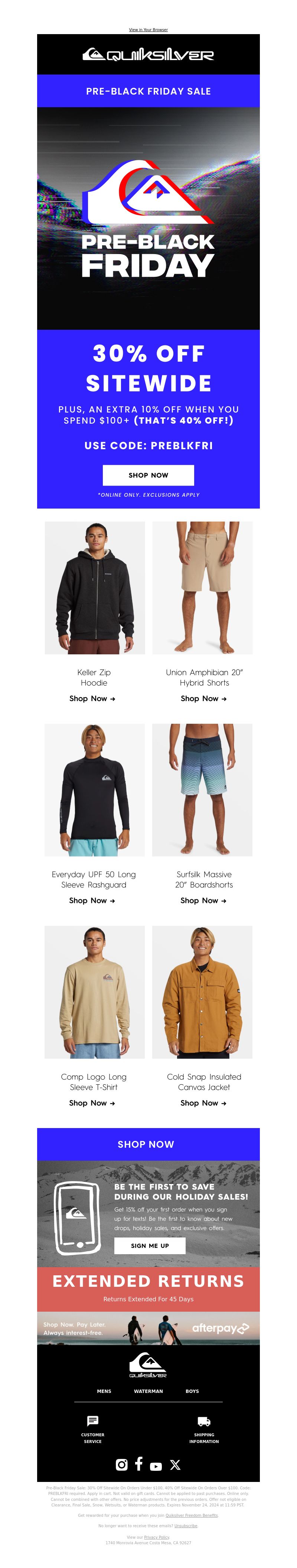Viewport: 297px width, 1568px height.
Task: Open the Instagram icon in footer
Action: [122, 1465]
